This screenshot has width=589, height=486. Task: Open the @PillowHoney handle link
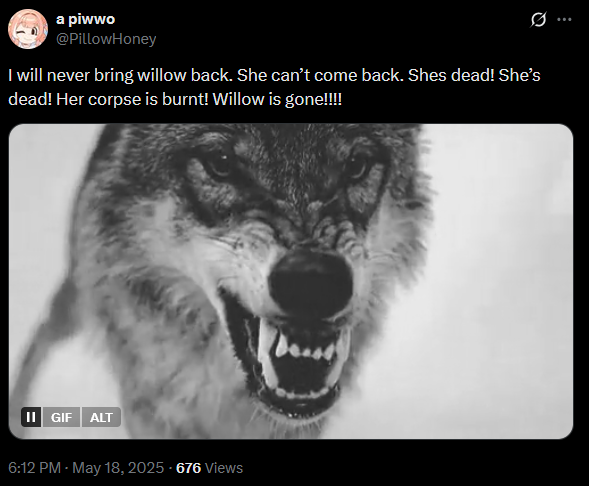tap(106, 39)
